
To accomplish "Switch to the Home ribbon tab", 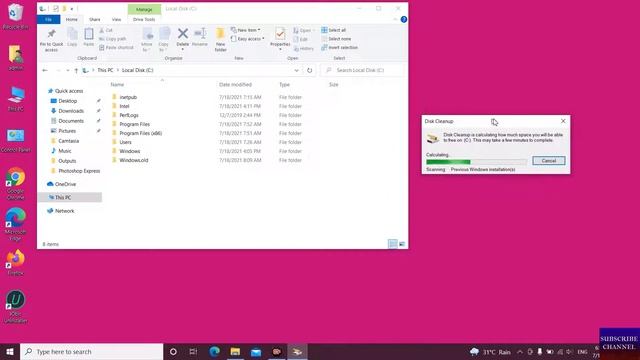I will point(71,19).
